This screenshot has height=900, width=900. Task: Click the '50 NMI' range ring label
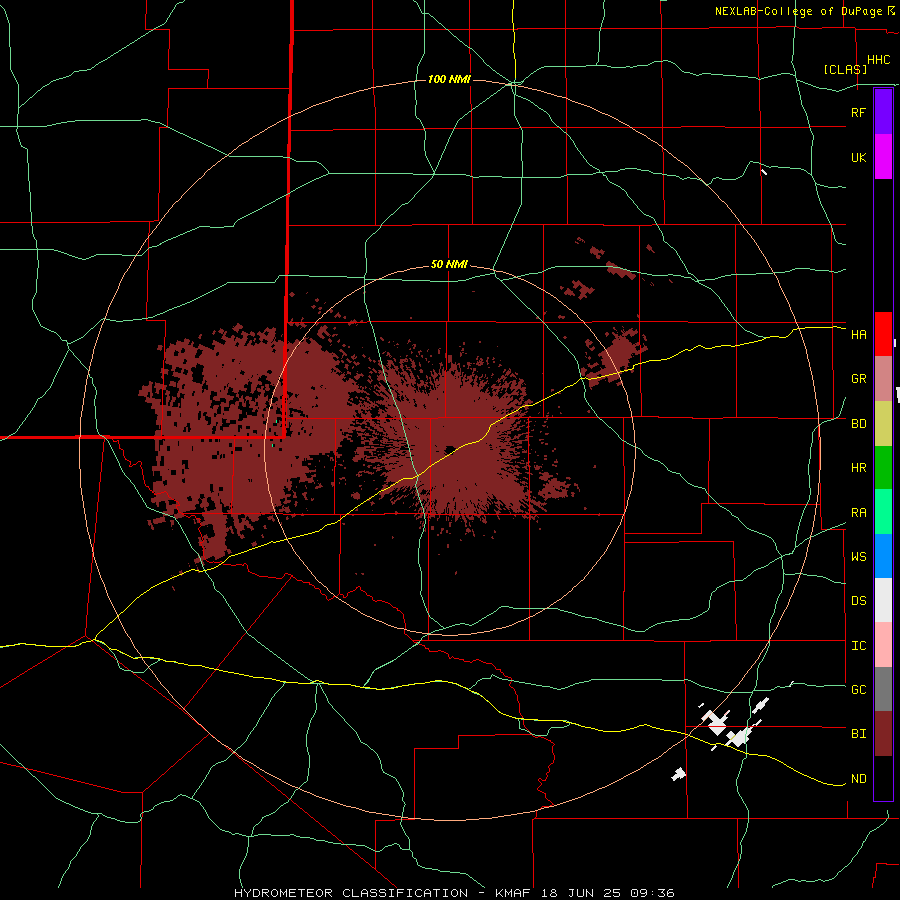point(449,265)
